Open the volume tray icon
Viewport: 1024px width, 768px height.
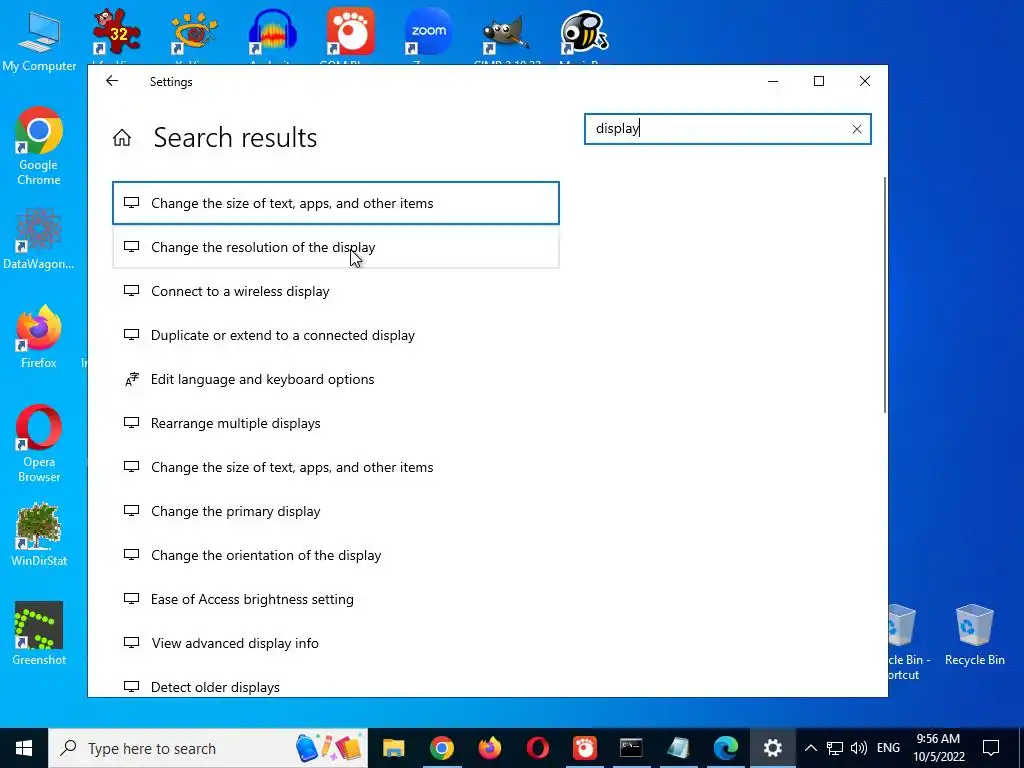(x=859, y=748)
